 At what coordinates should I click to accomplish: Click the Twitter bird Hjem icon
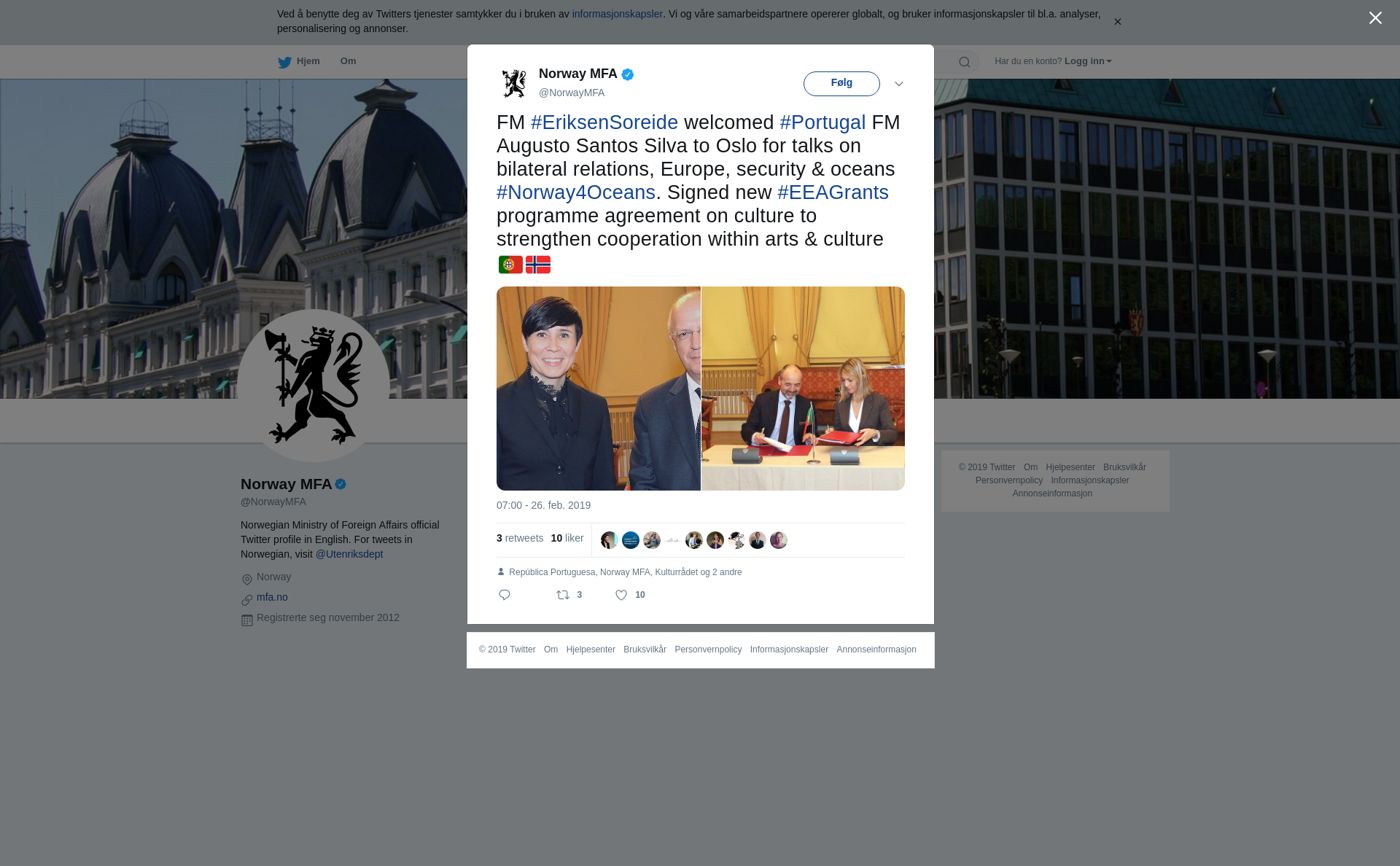coord(284,62)
